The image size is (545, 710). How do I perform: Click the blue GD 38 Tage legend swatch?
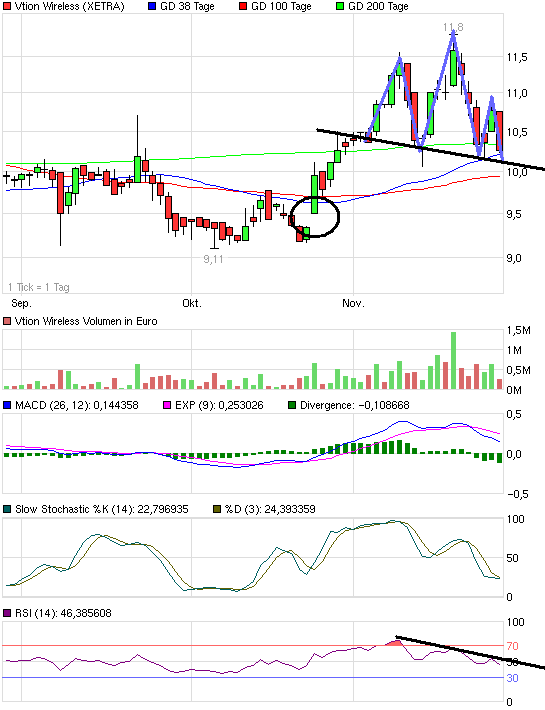152,6
